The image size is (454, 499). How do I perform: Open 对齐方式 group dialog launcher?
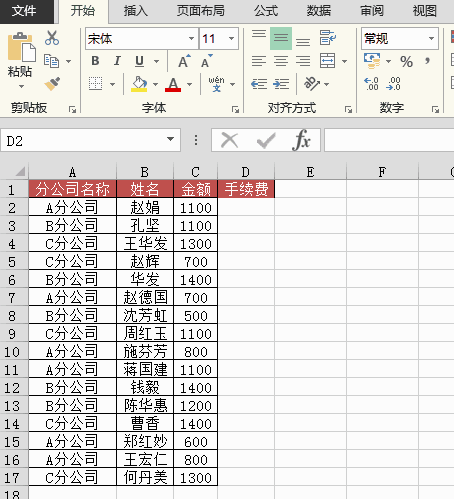pos(348,109)
